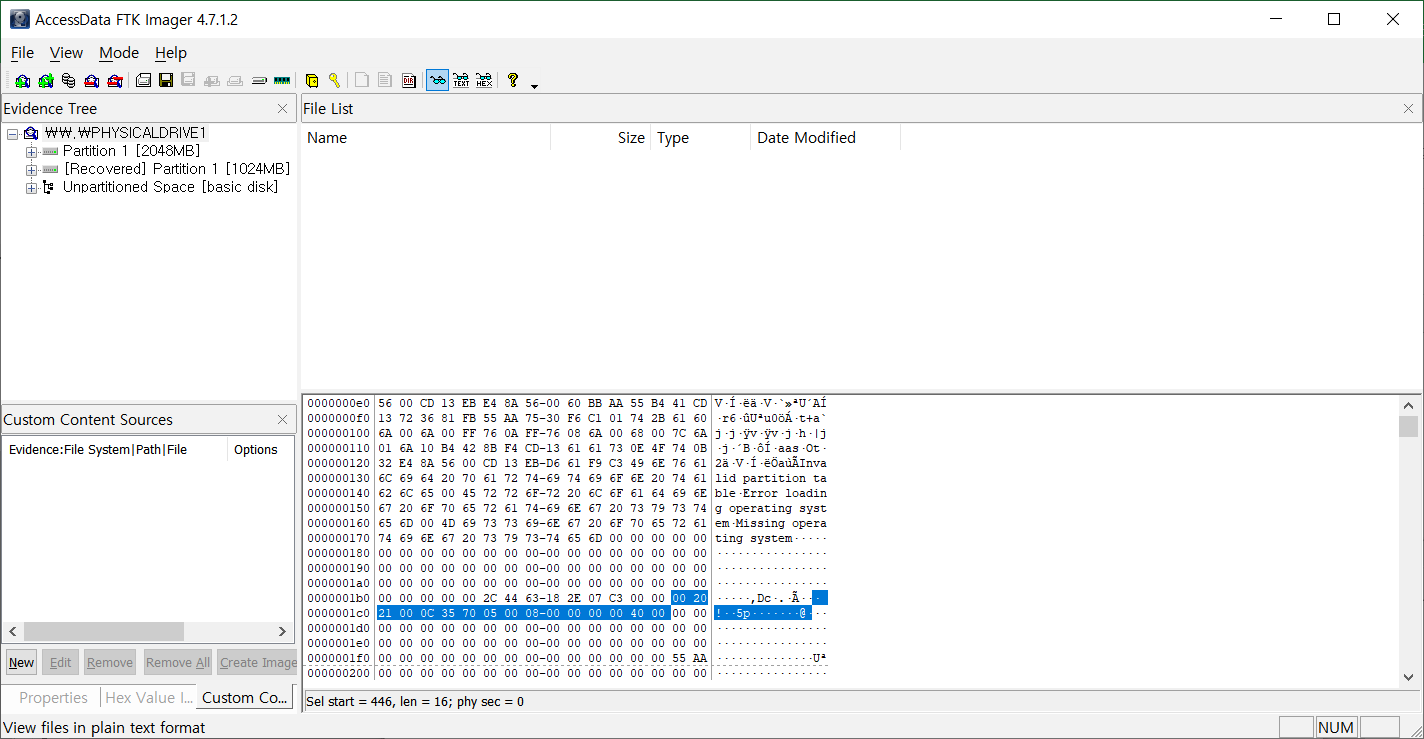Click the Edit button
The width and height of the screenshot is (1424, 739).
click(61, 662)
